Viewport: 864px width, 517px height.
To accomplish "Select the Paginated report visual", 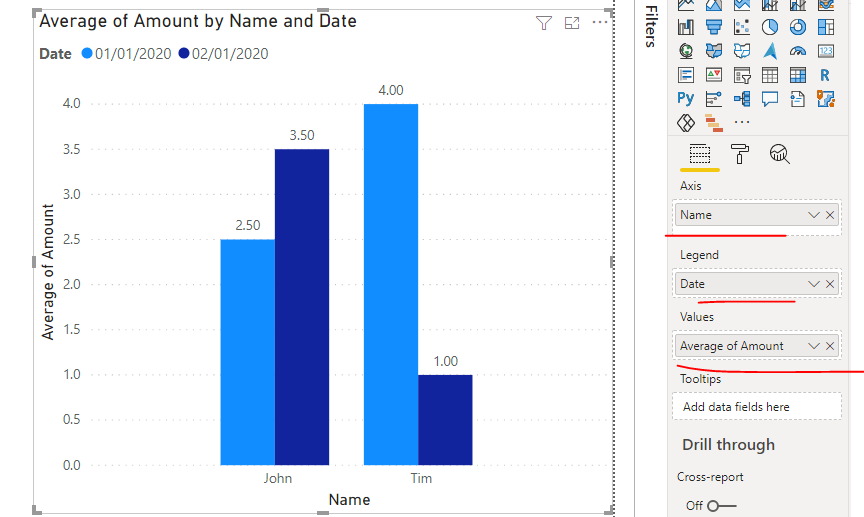I will point(798,99).
